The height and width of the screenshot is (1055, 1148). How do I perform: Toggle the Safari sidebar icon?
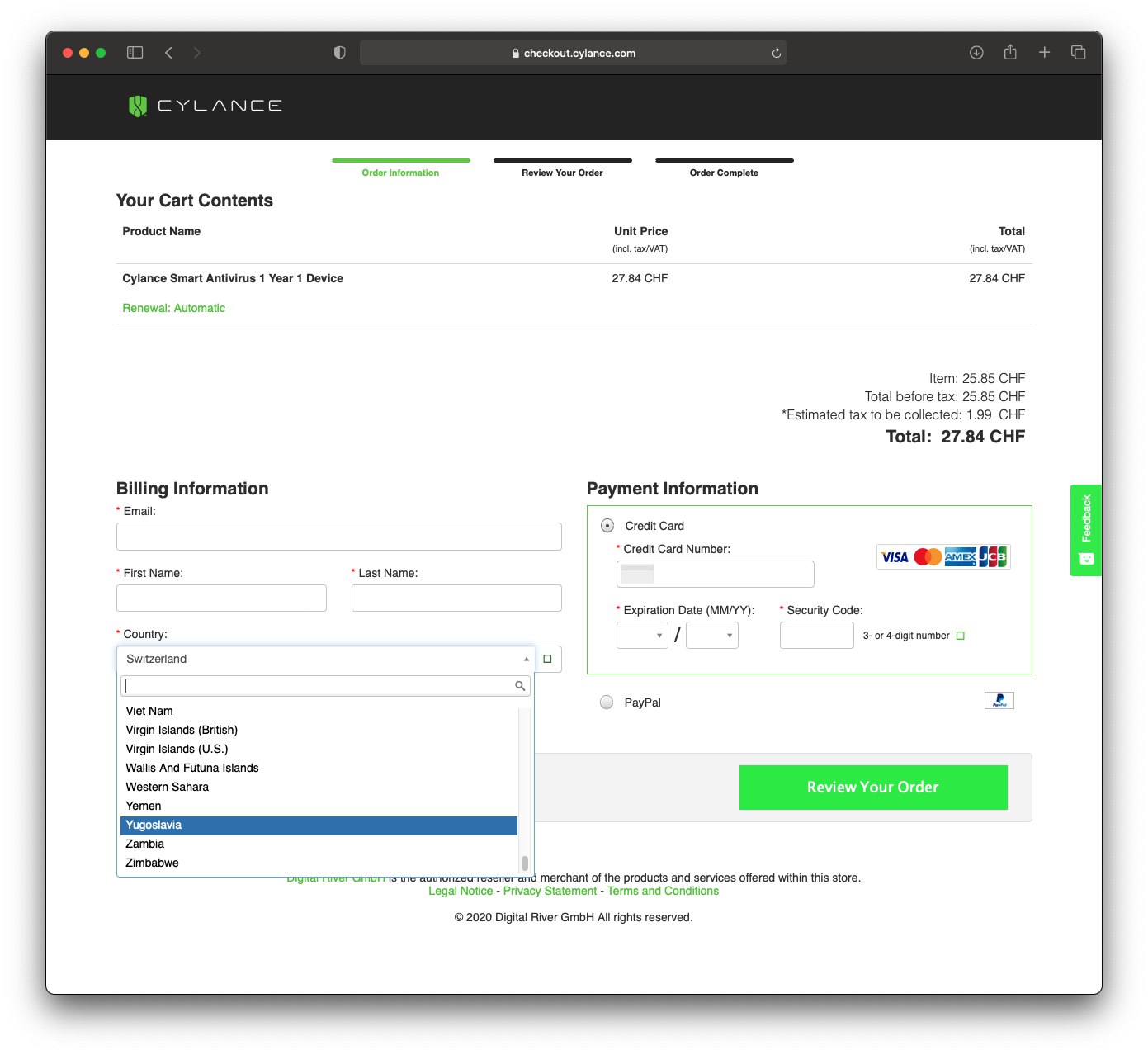[135, 53]
